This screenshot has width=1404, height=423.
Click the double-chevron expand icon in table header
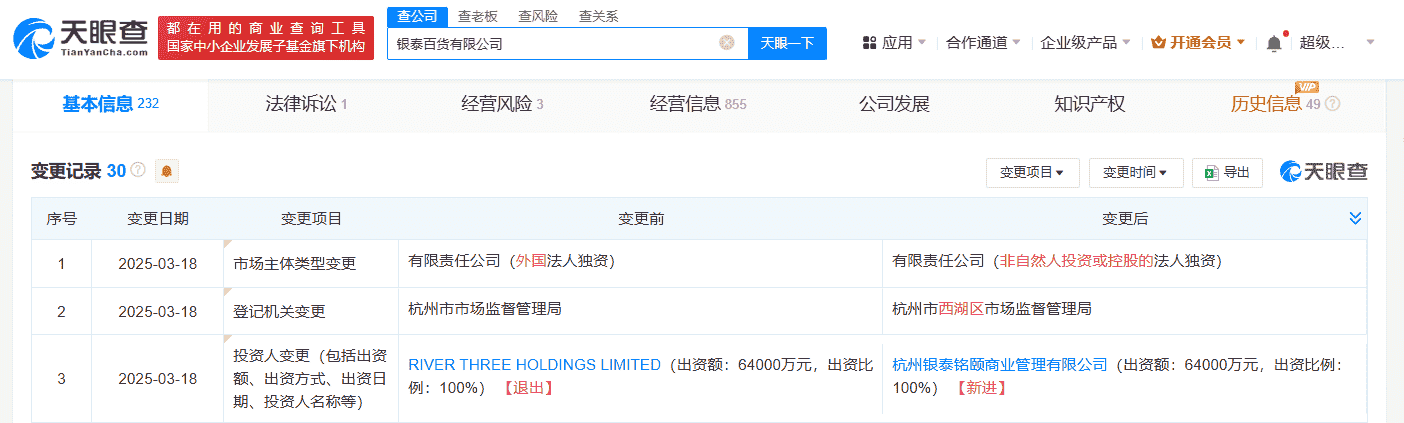pos(1355,218)
